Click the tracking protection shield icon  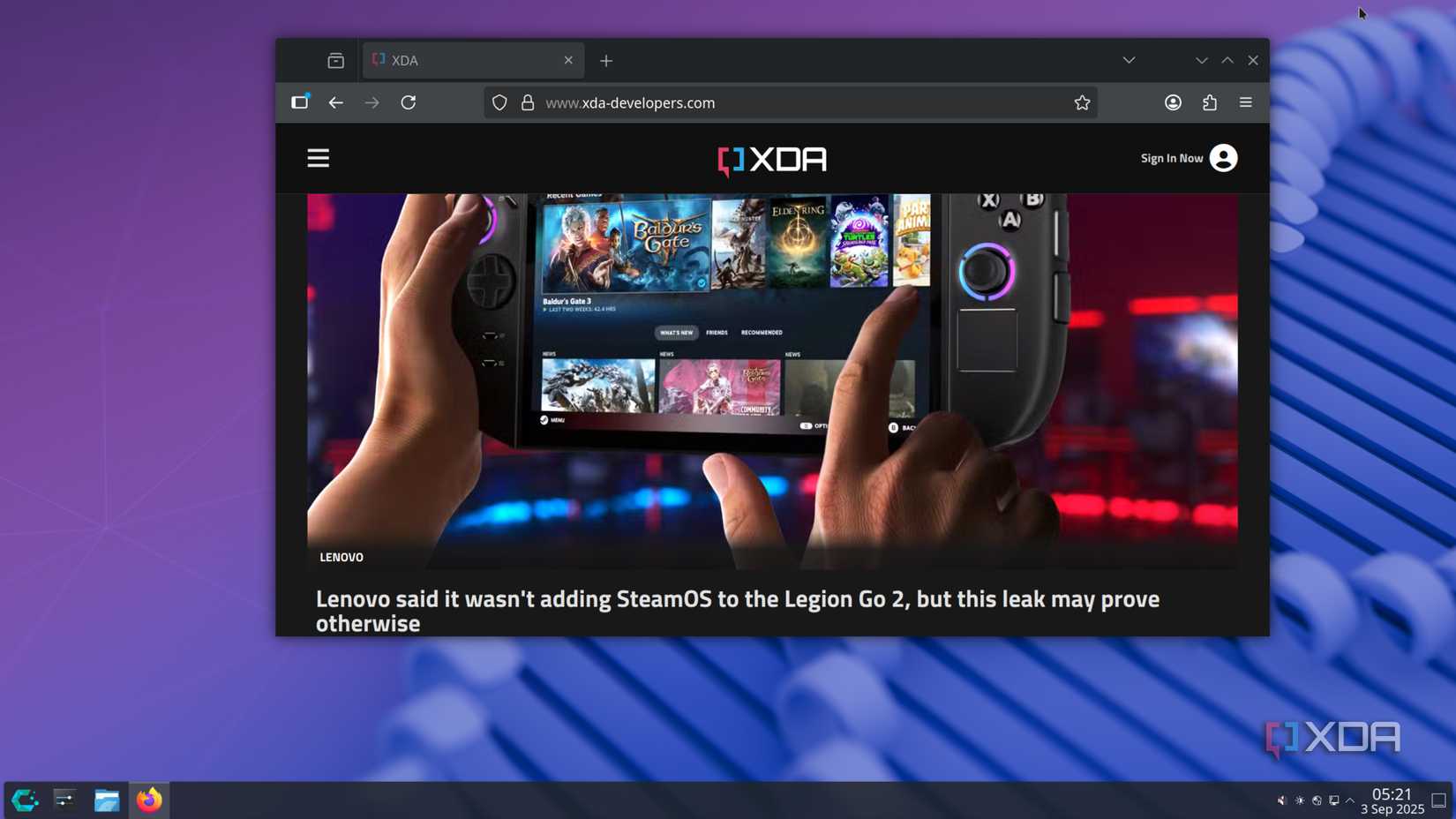click(499, 102)
